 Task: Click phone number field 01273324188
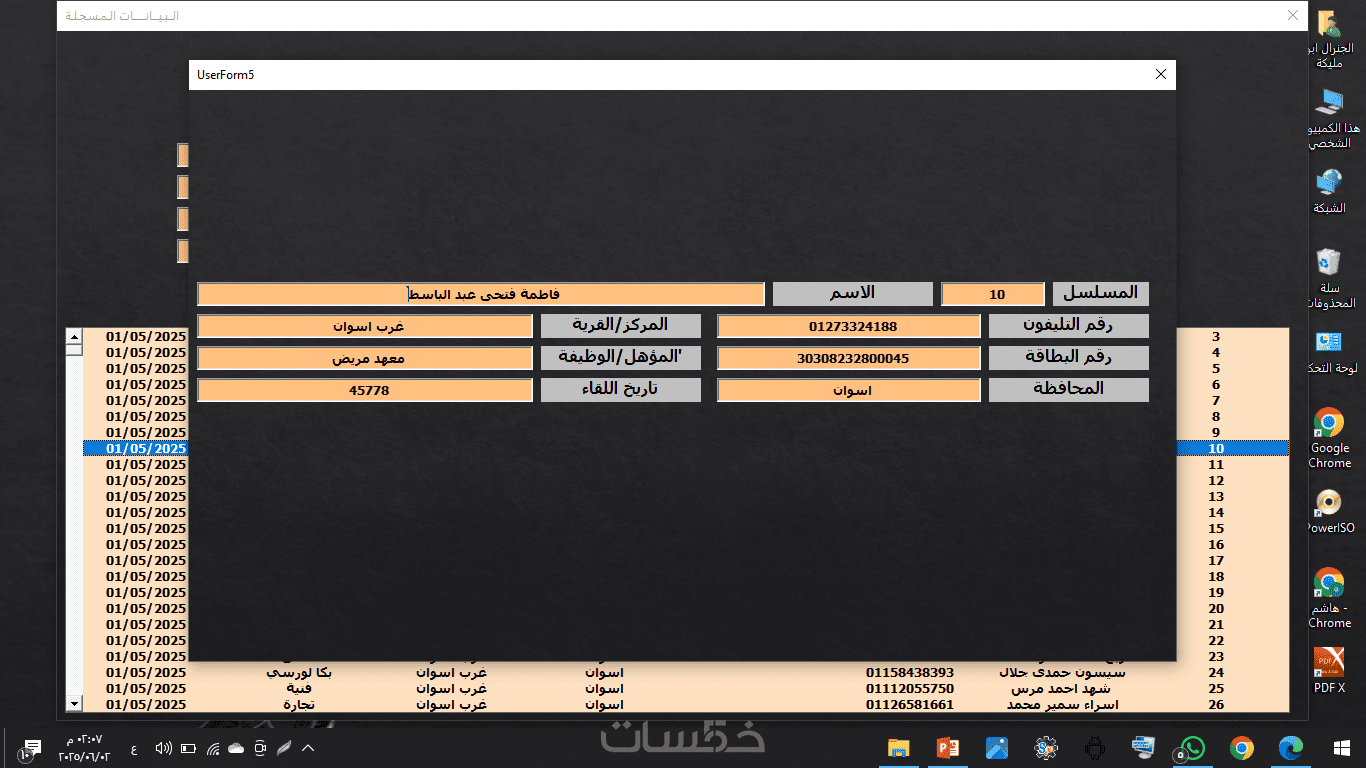point(849,326)
